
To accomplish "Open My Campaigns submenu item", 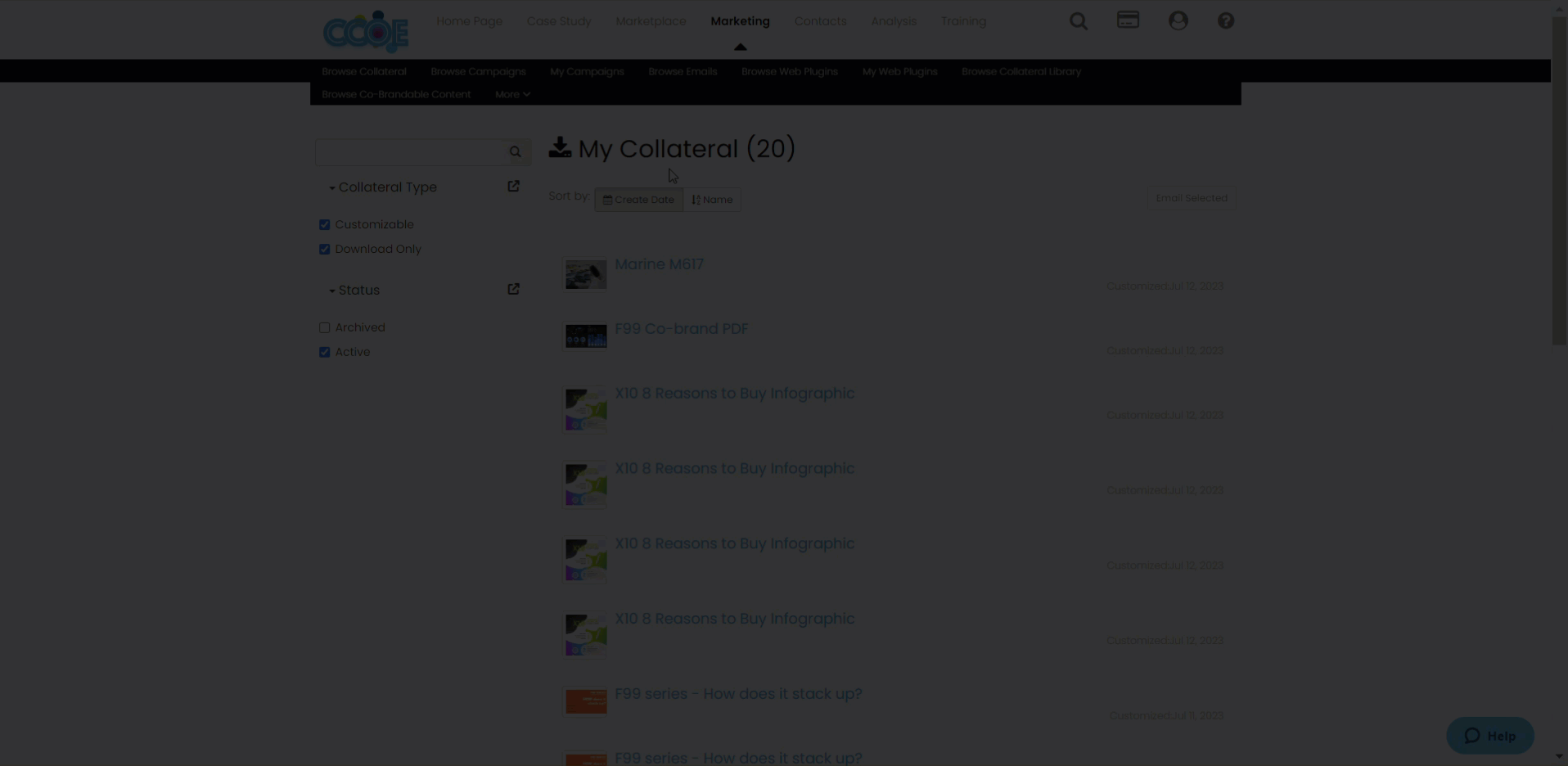I will 587,71.
